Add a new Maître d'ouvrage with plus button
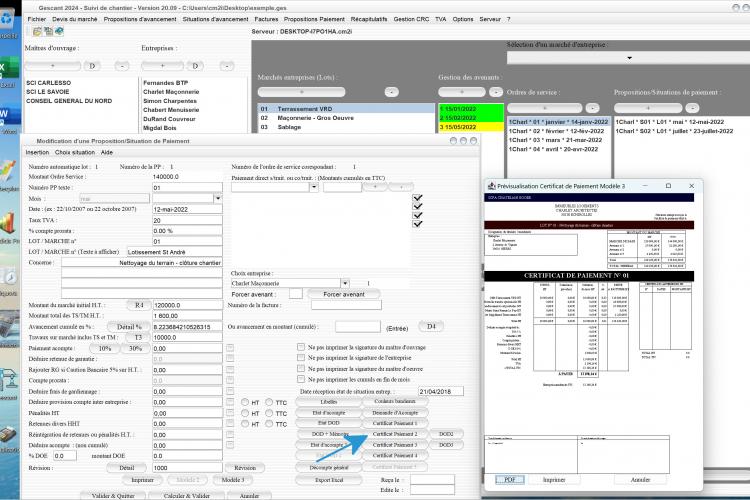 pos(53,66)
